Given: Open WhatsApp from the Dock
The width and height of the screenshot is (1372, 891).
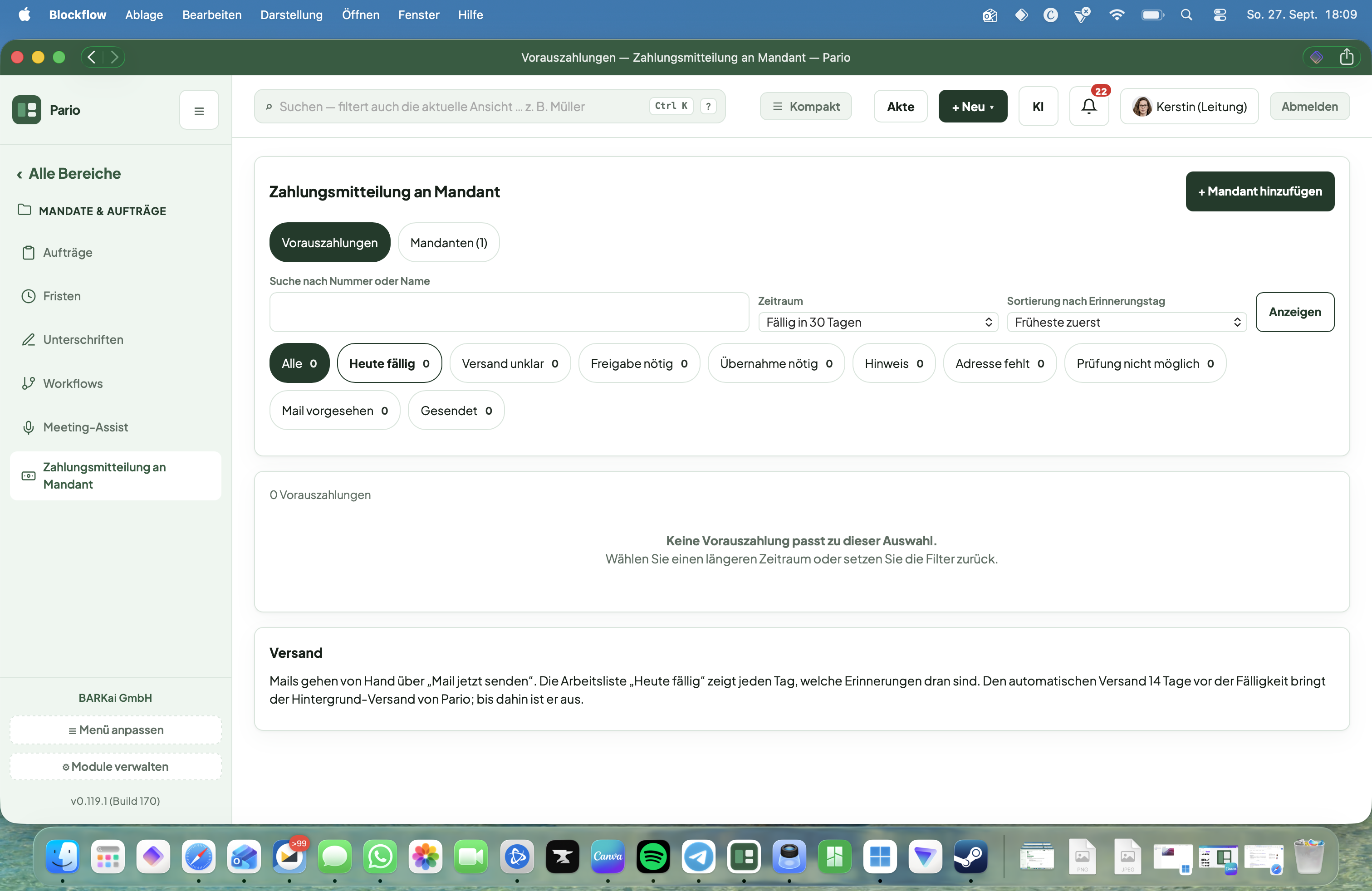Looking at the screenshot, I should pyautogui.click(x=380, y=857).
